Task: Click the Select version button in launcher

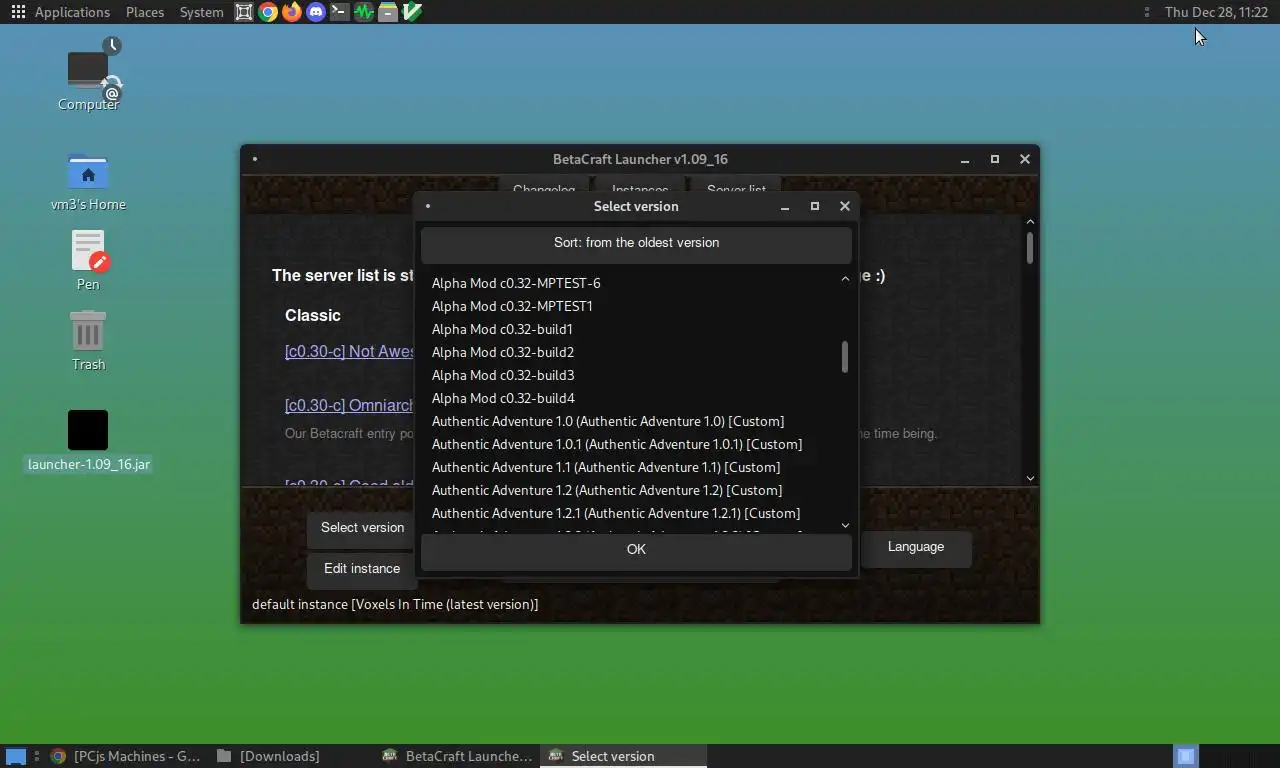Action: pyautogui.click(x=362, y=528)
